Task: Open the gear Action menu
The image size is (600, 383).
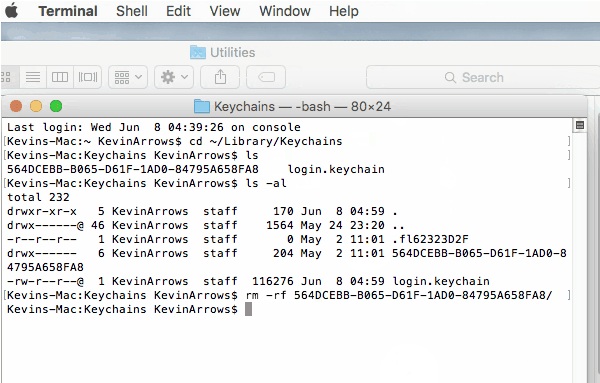Action: pos(174,77)
